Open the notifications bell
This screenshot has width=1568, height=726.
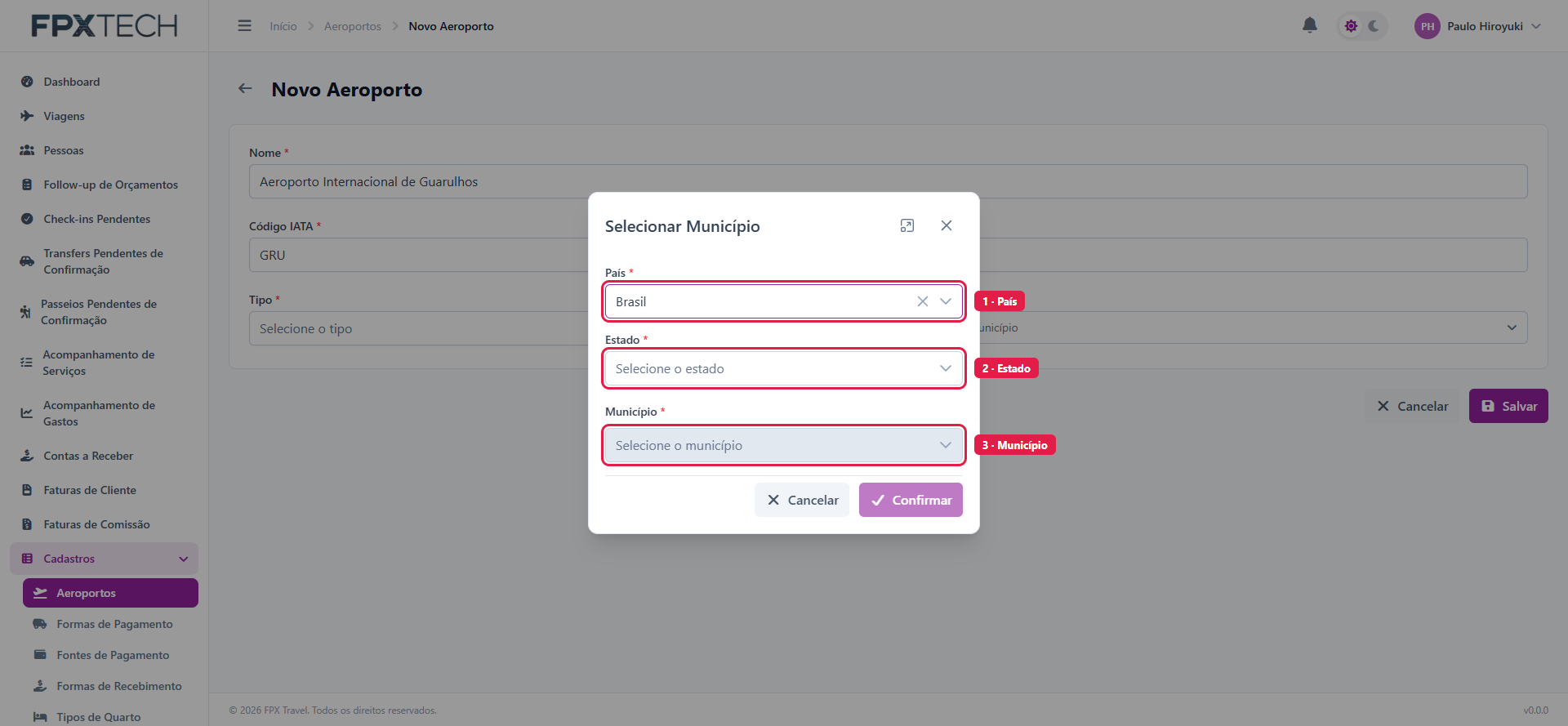(1310, 25)
